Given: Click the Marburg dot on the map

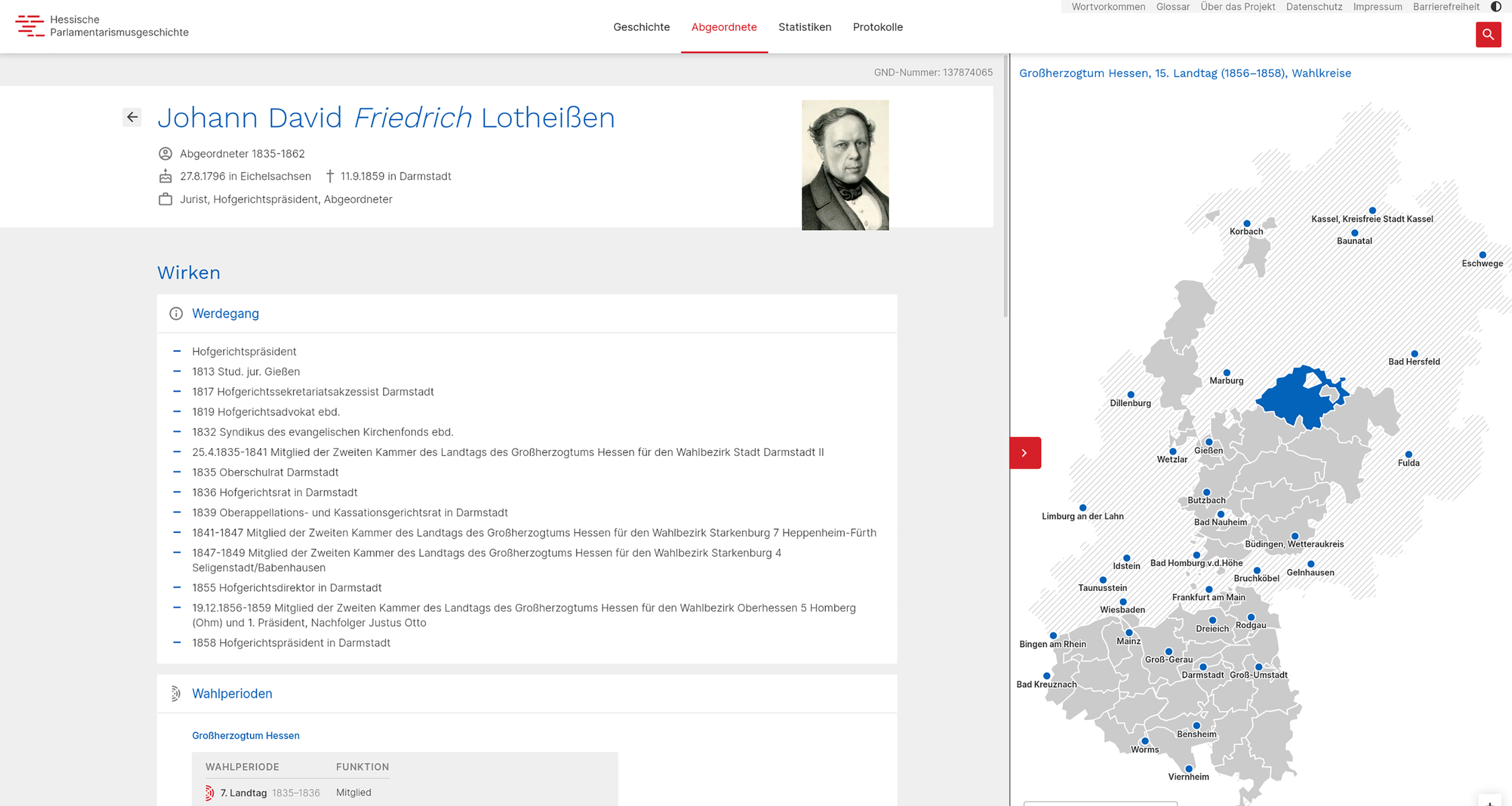Looking at the screenshot, I should tap(1226, 372).
